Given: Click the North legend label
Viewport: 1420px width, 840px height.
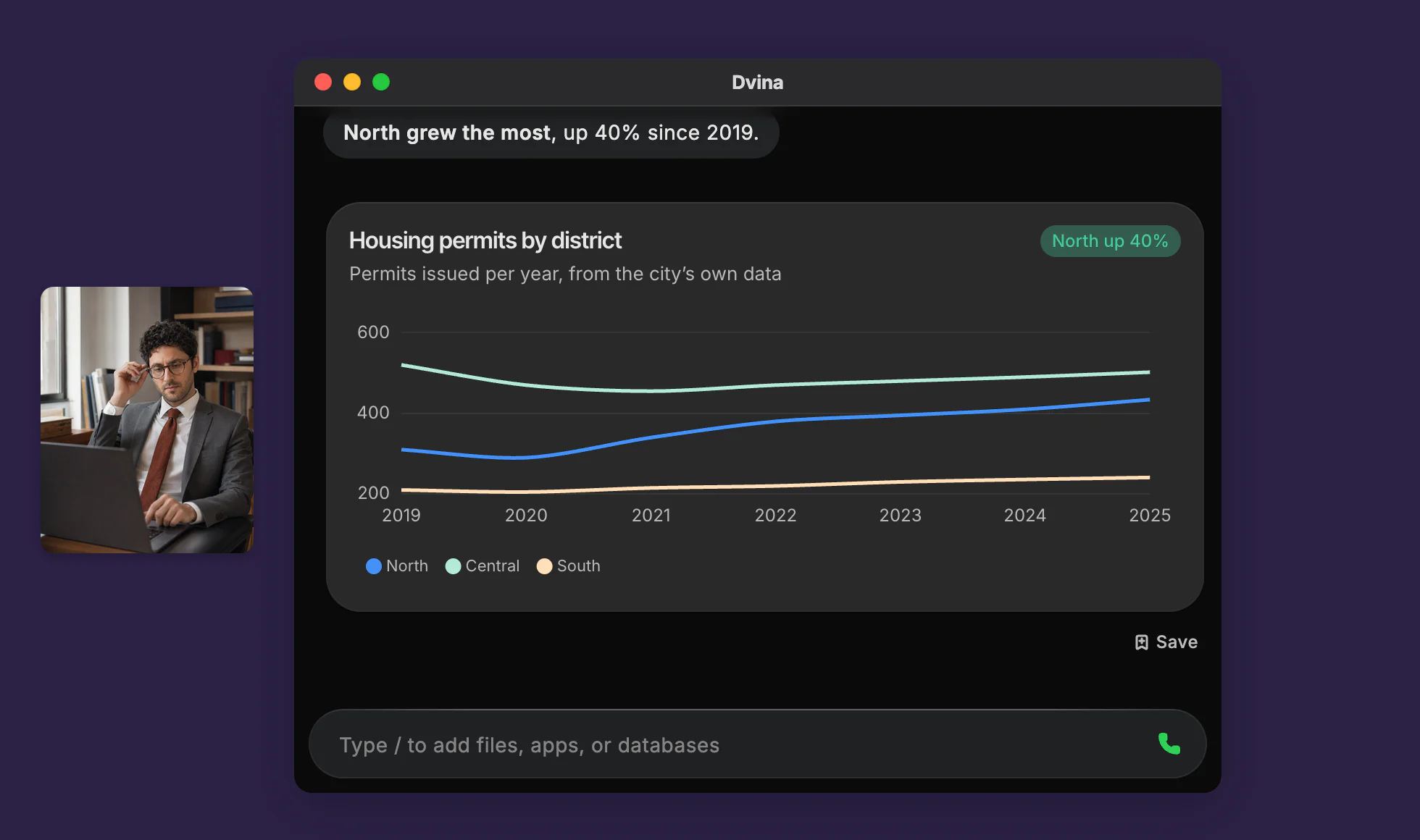Looking at the screenshot, I should pyautogui.click(x=407, y=566).
